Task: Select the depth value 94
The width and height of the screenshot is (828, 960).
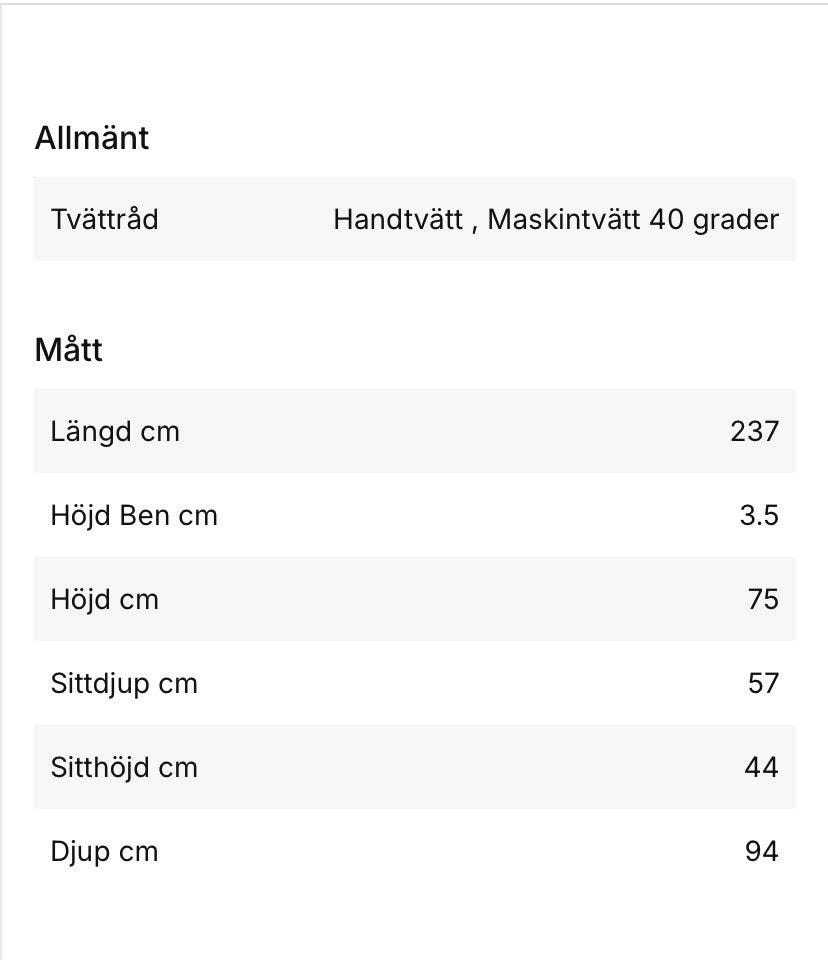Action: [x=761, y=852]
